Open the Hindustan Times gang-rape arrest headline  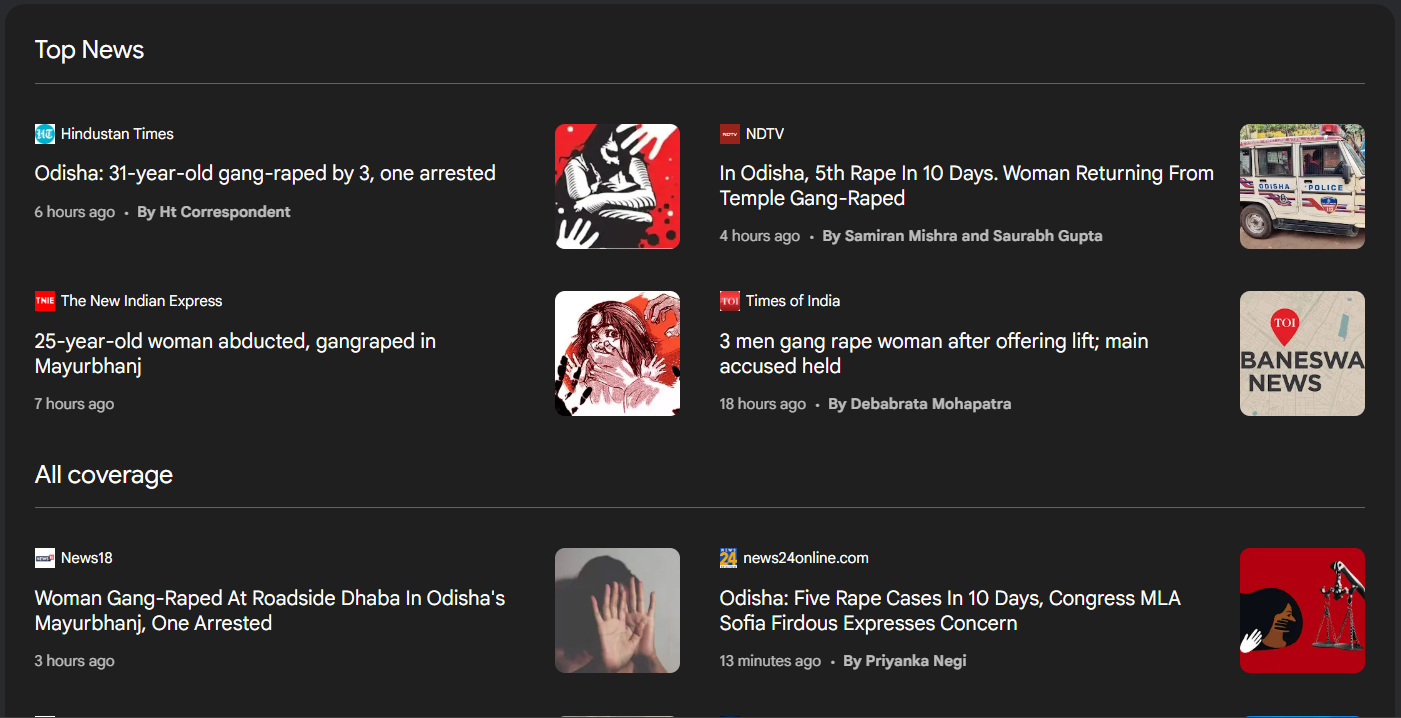click(265, 173)
